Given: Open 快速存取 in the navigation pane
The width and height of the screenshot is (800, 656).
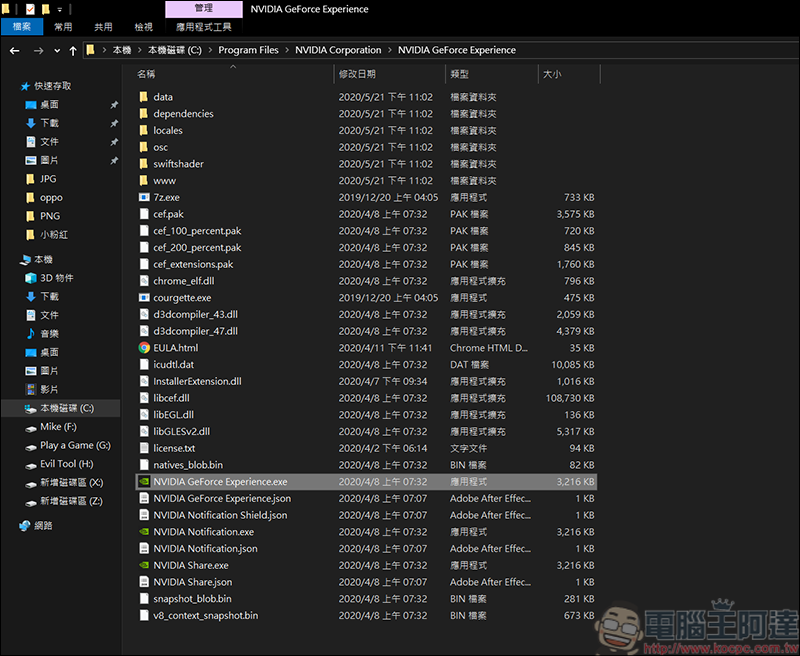Looking at the screenshot, I should coord(52,86).
